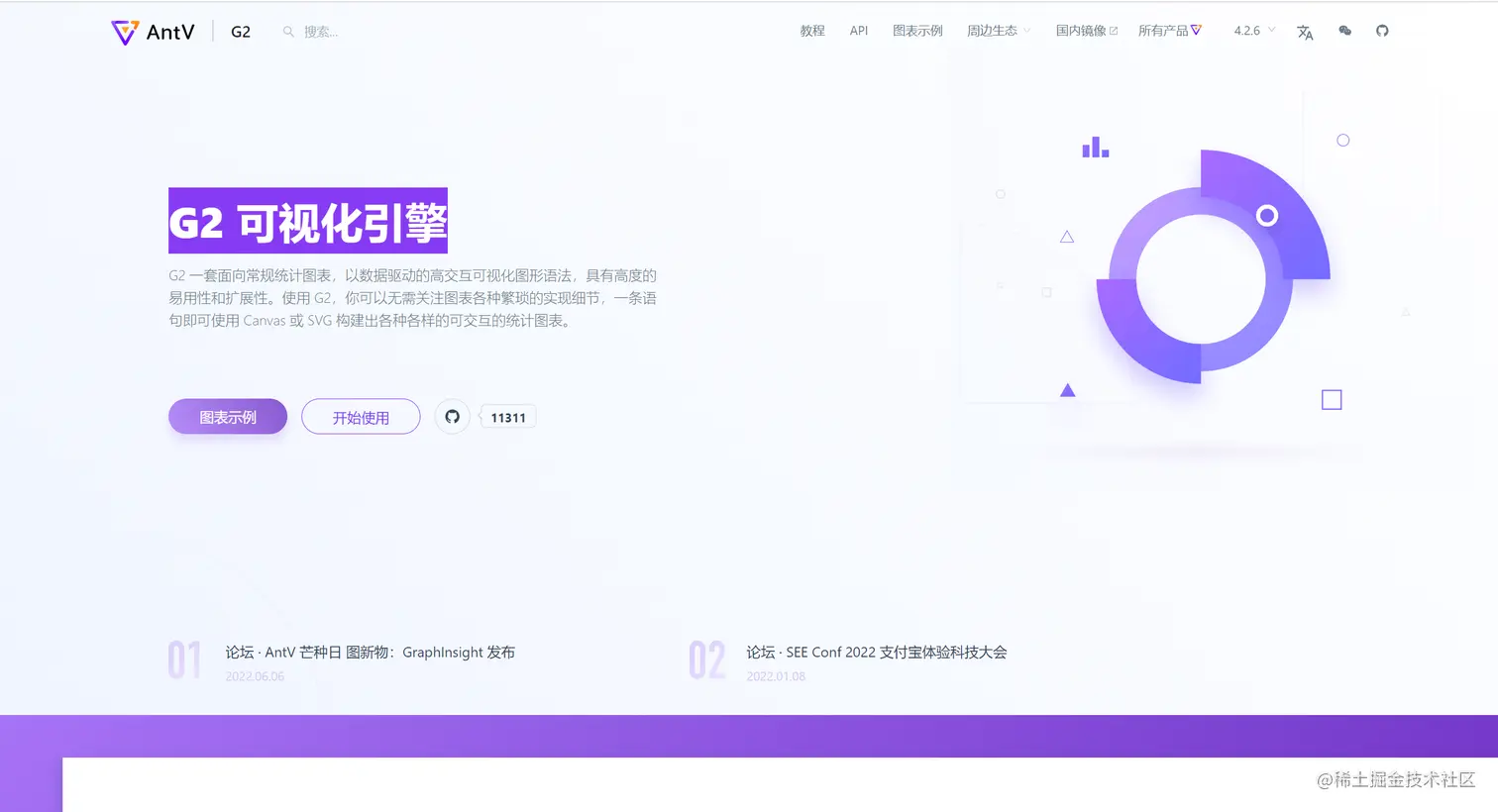Click the 11311 star count badge
The image size is (1498, 812).
pyautogui.click(x=508, y=417)
